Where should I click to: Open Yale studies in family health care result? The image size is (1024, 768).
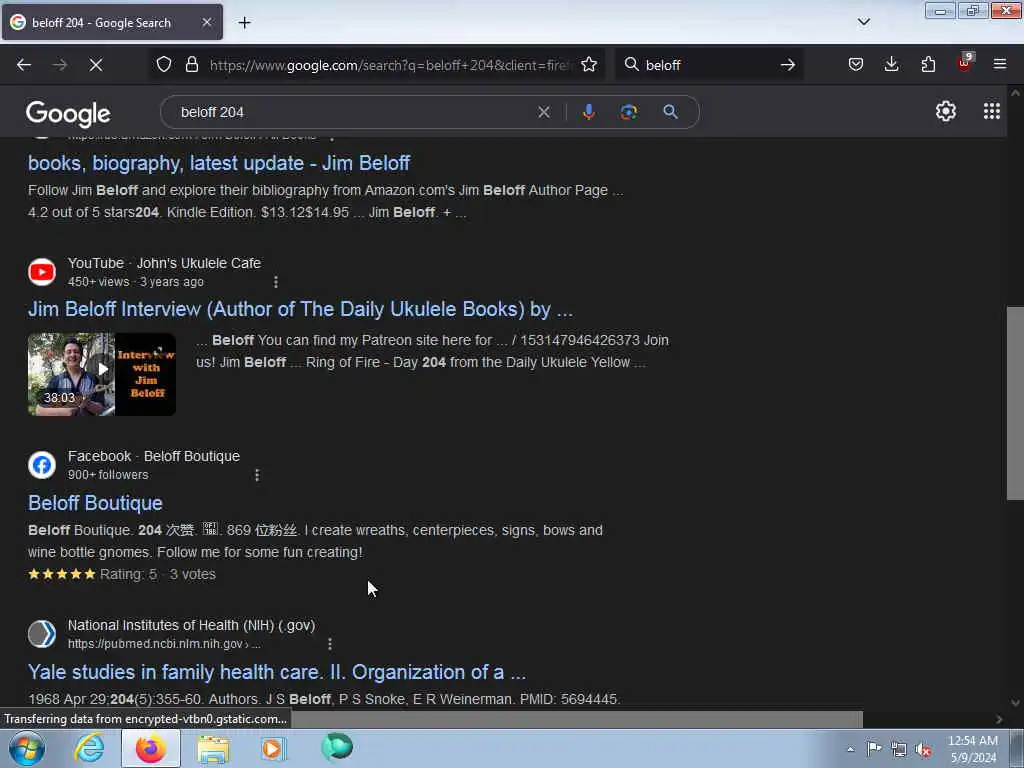pos(277,672)
